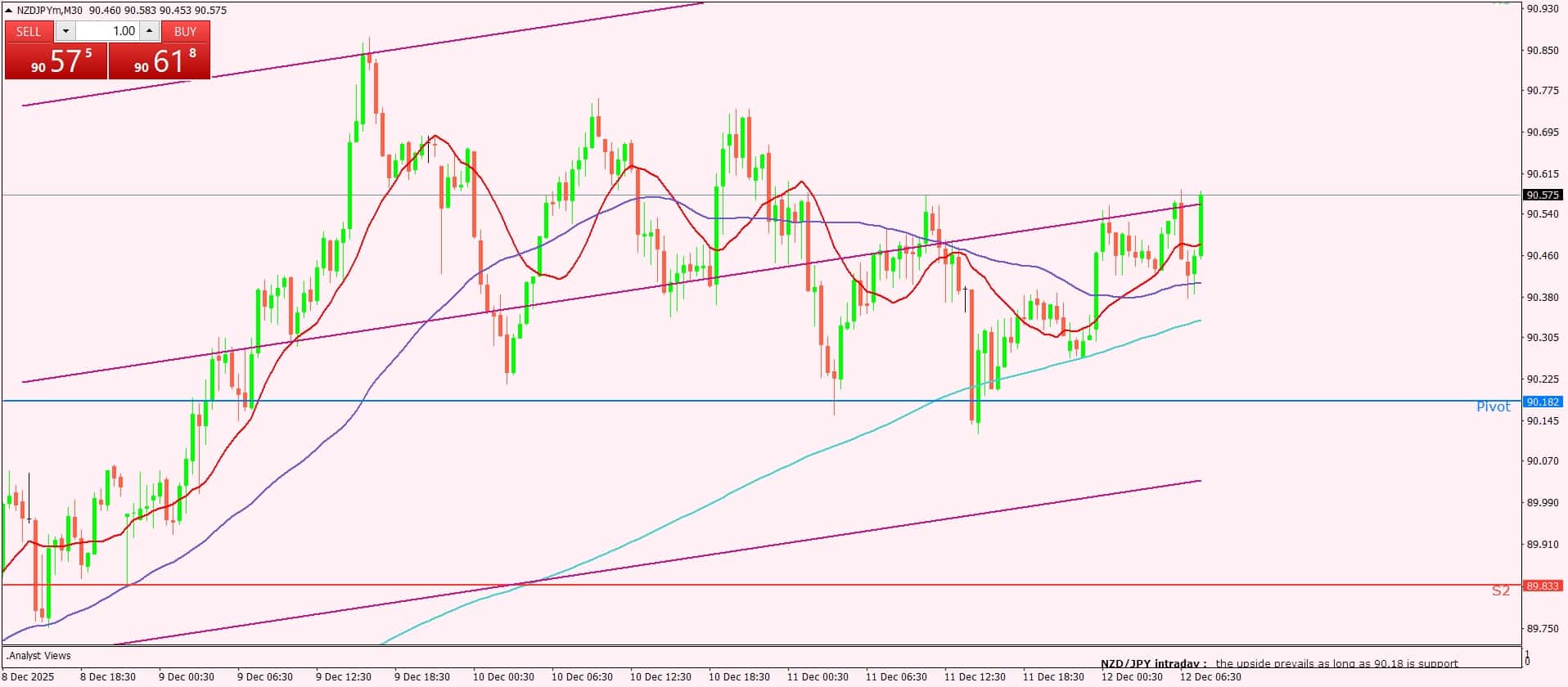Click the 90.182 pivot price tag
The height and width of the screenshot is (687, 1568).
[x=1542, y=402]
